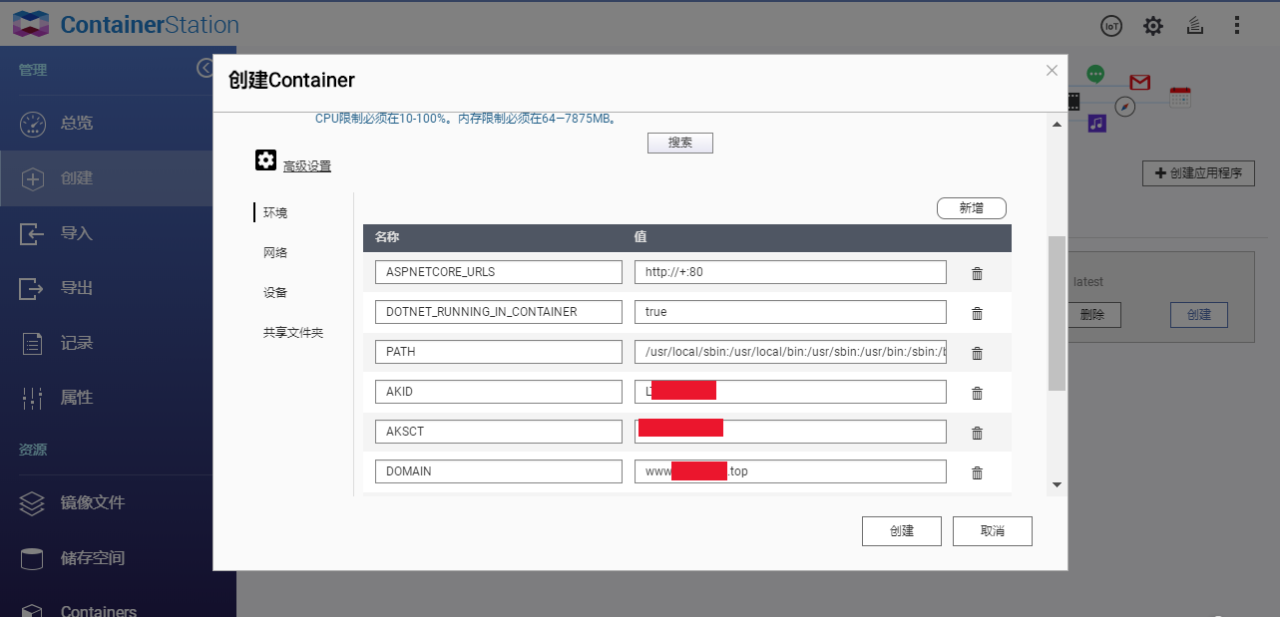The height and width of the screenshot is (617, 1280).
Task: Switch to 网络 network tab
Action: (x=275, y=253)
